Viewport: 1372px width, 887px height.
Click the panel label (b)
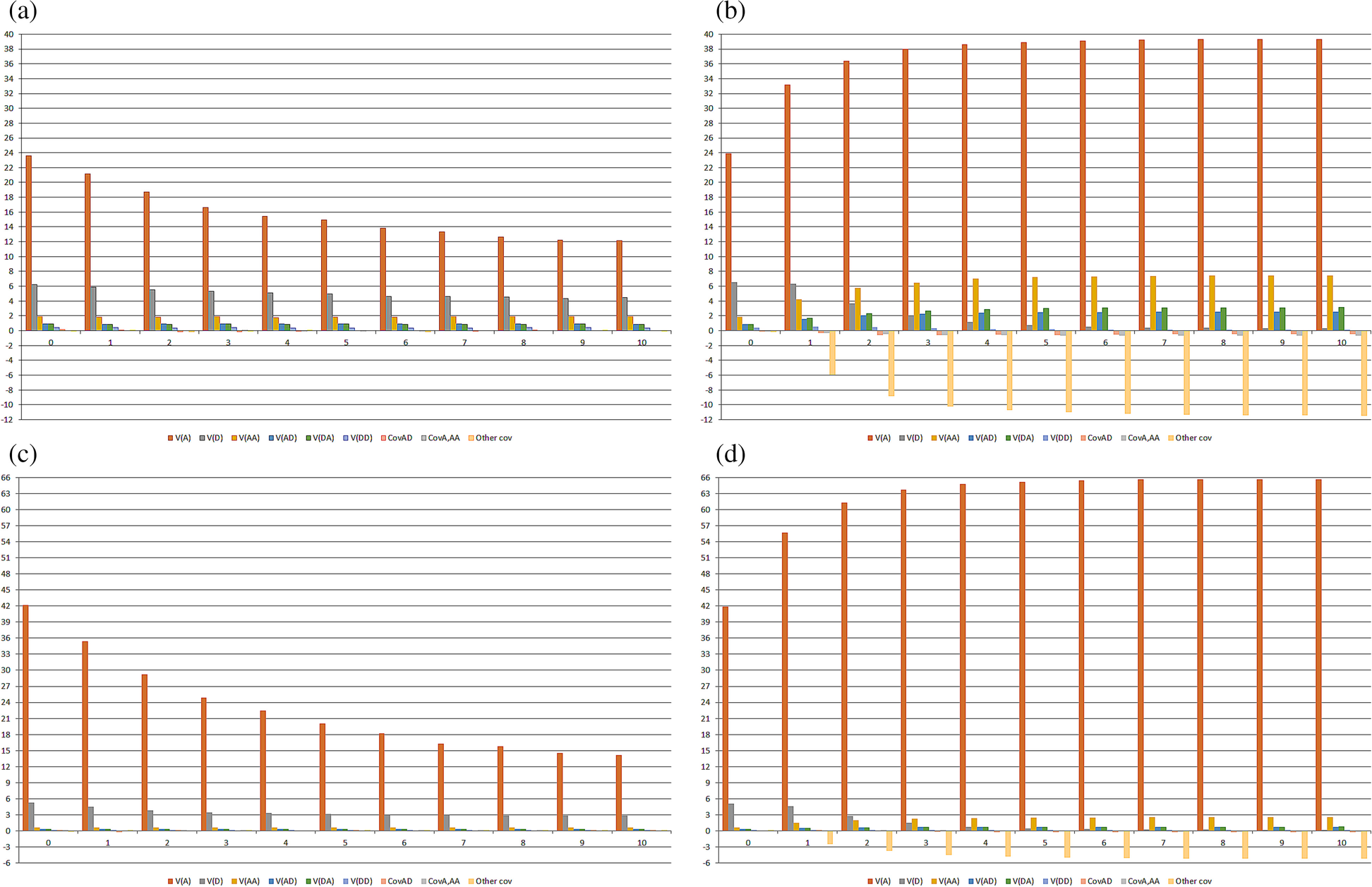730,11
